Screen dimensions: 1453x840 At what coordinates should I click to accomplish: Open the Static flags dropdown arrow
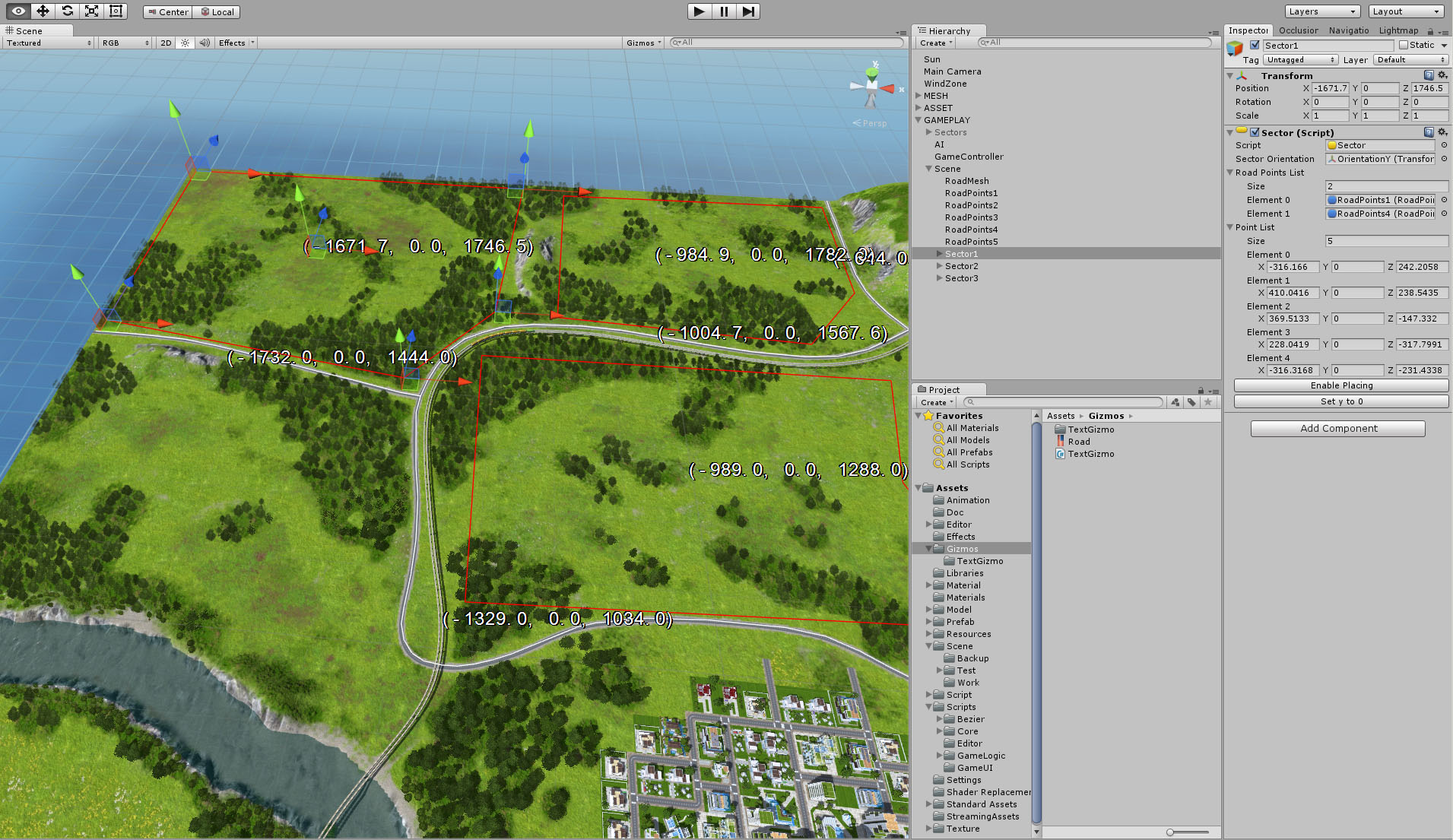tap(1444, 45)
